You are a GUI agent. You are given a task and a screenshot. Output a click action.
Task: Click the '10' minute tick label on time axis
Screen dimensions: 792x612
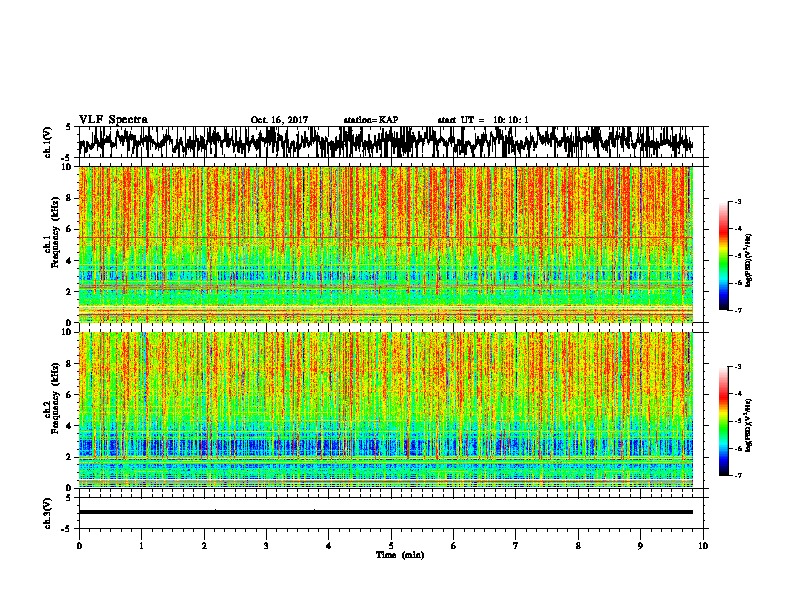coord(703,546)
